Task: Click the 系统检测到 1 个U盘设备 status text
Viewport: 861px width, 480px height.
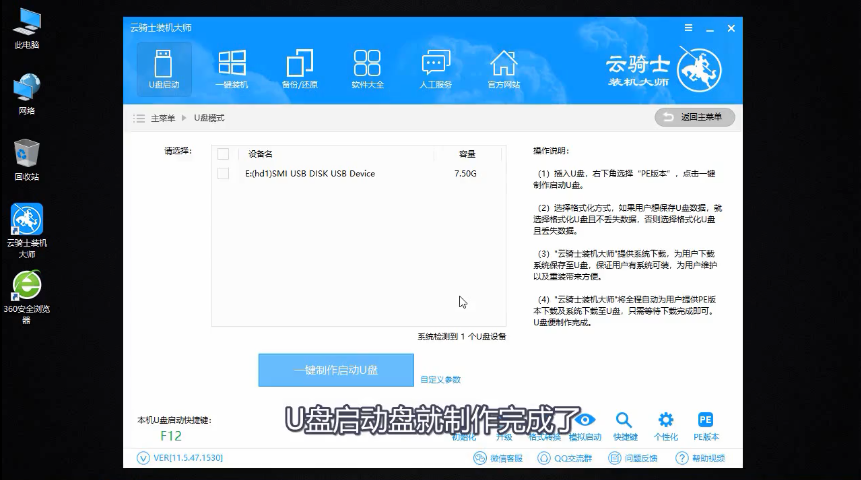Action: click(x=462, y=336)
